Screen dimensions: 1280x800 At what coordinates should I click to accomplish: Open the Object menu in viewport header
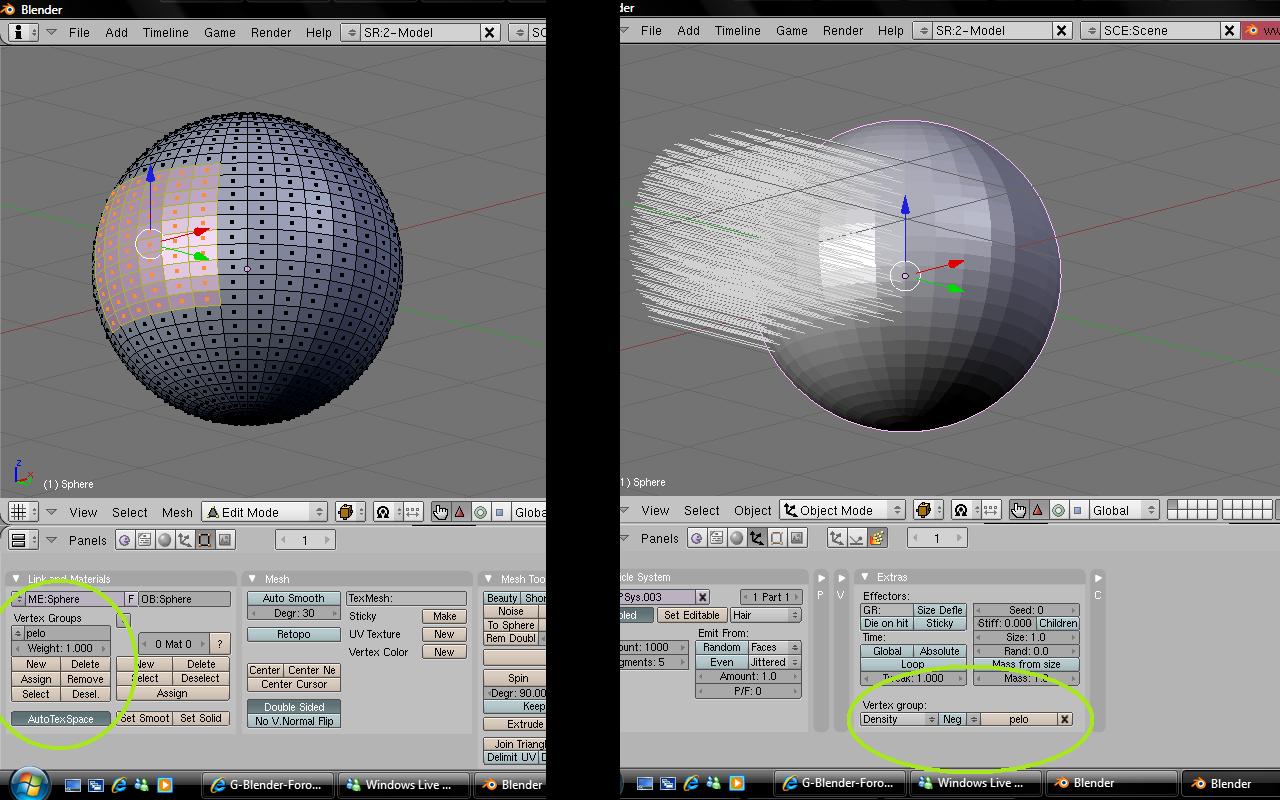(x=752, y=510)
